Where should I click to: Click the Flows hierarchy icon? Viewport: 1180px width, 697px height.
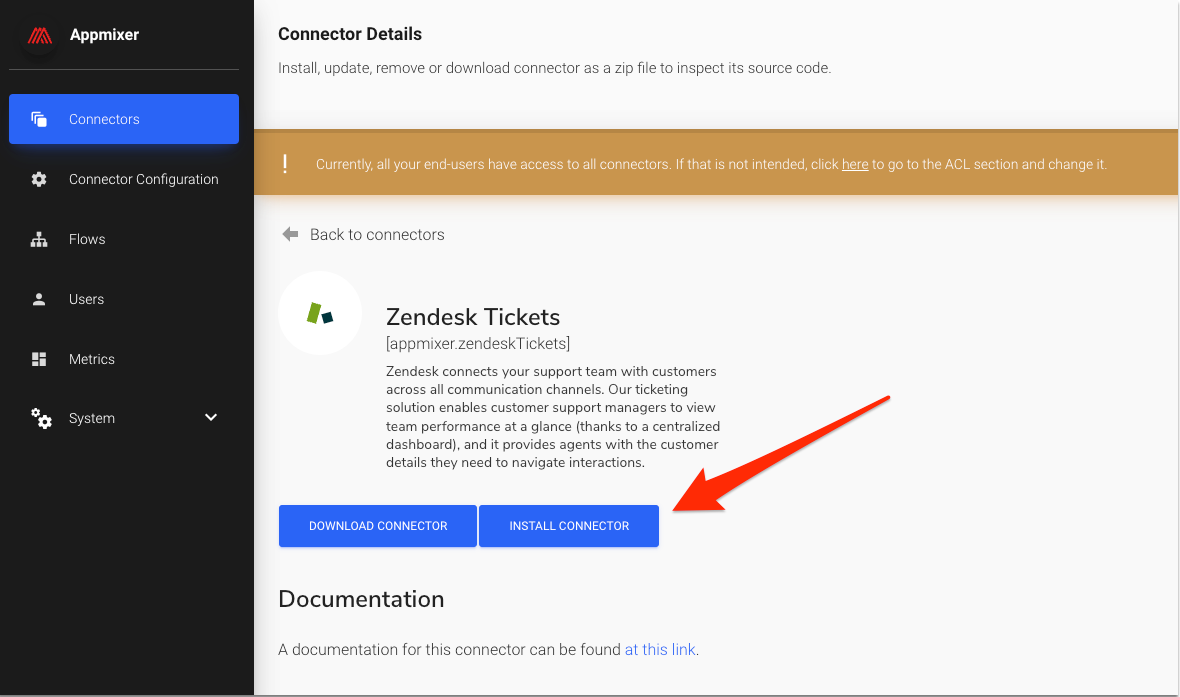click(39, 239)
